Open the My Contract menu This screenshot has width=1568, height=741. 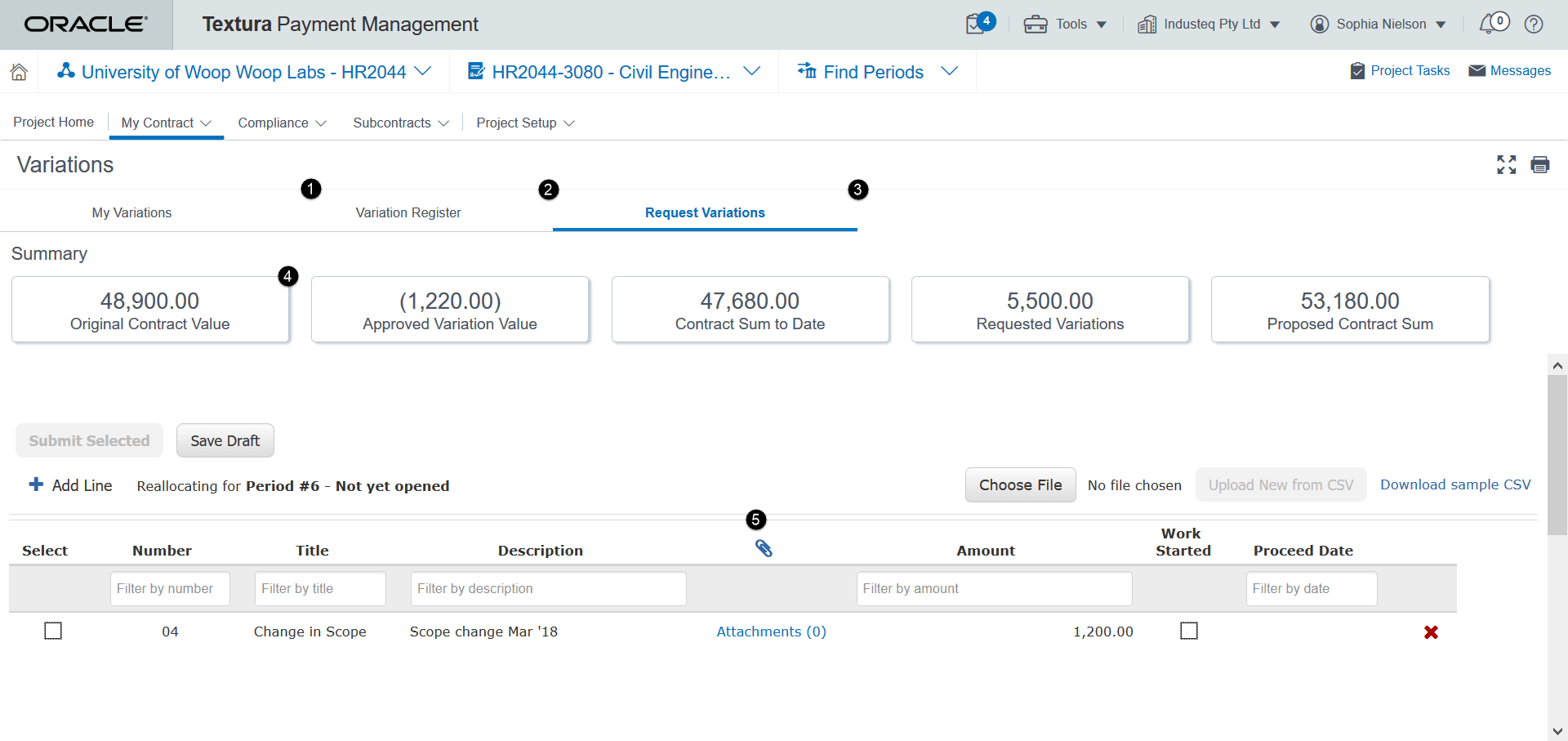tap(167, 123)
